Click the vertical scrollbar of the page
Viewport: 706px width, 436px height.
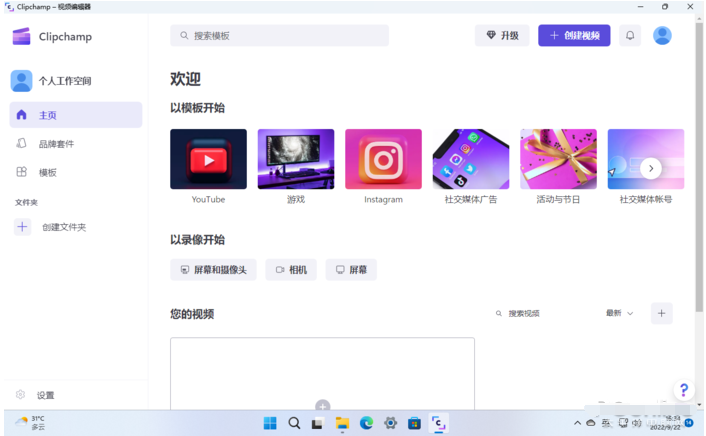point(699,167)
